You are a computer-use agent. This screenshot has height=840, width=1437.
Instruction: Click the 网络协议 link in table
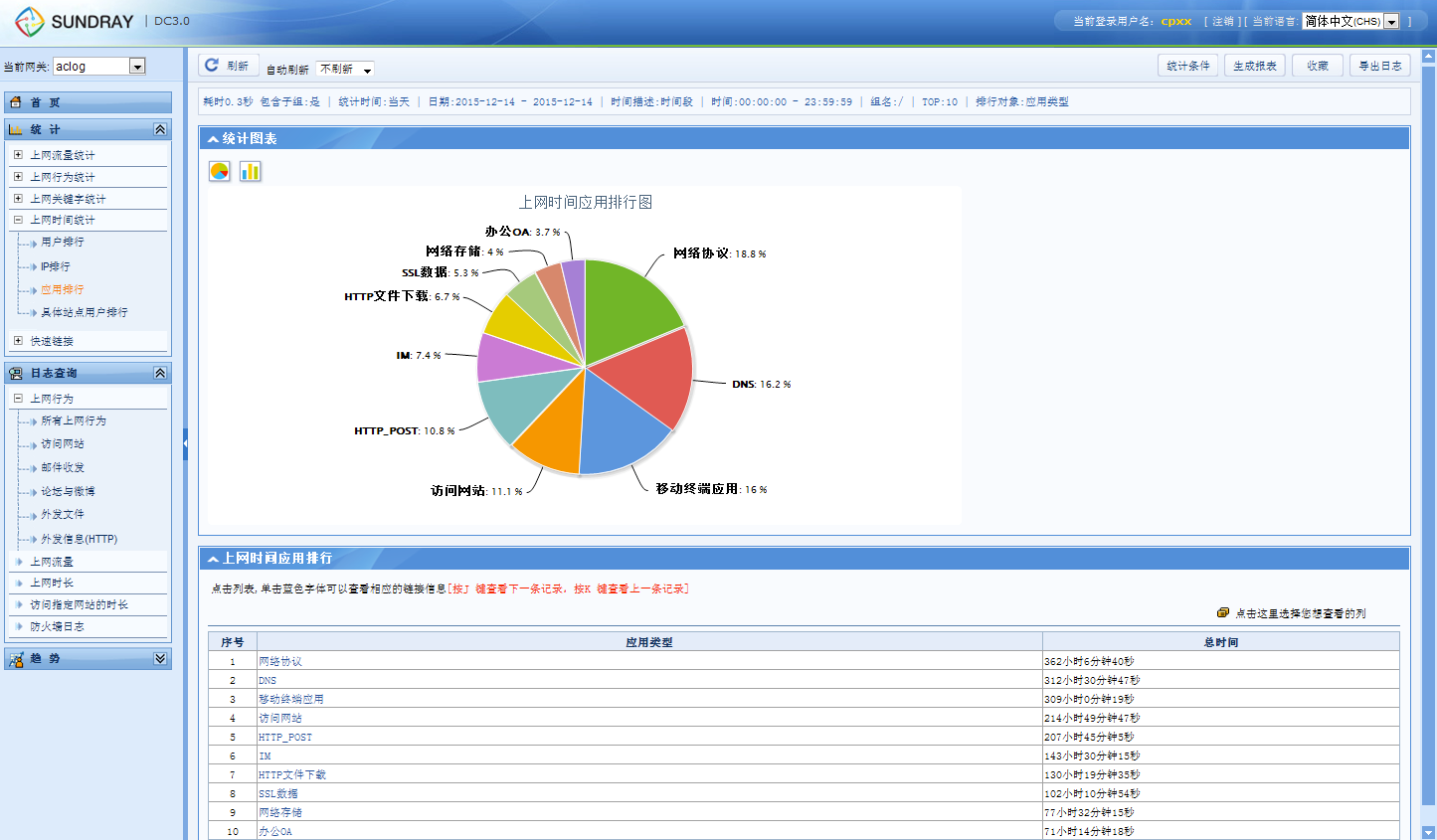(x=280, y=661)
